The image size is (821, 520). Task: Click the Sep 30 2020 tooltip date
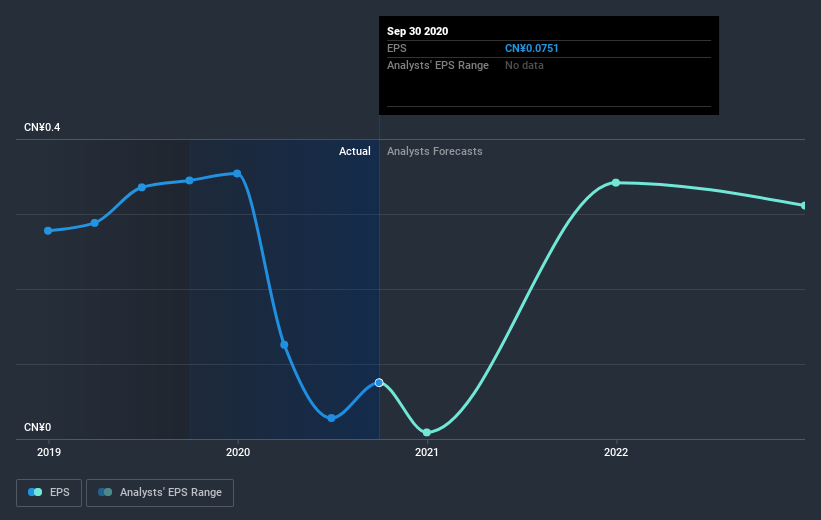pos(417,31)
